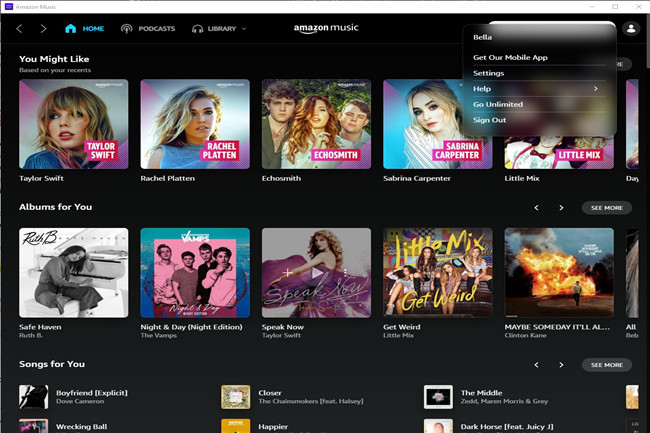
Task: Click the vertical scrollbar on the right
Action: click(648, 41)
